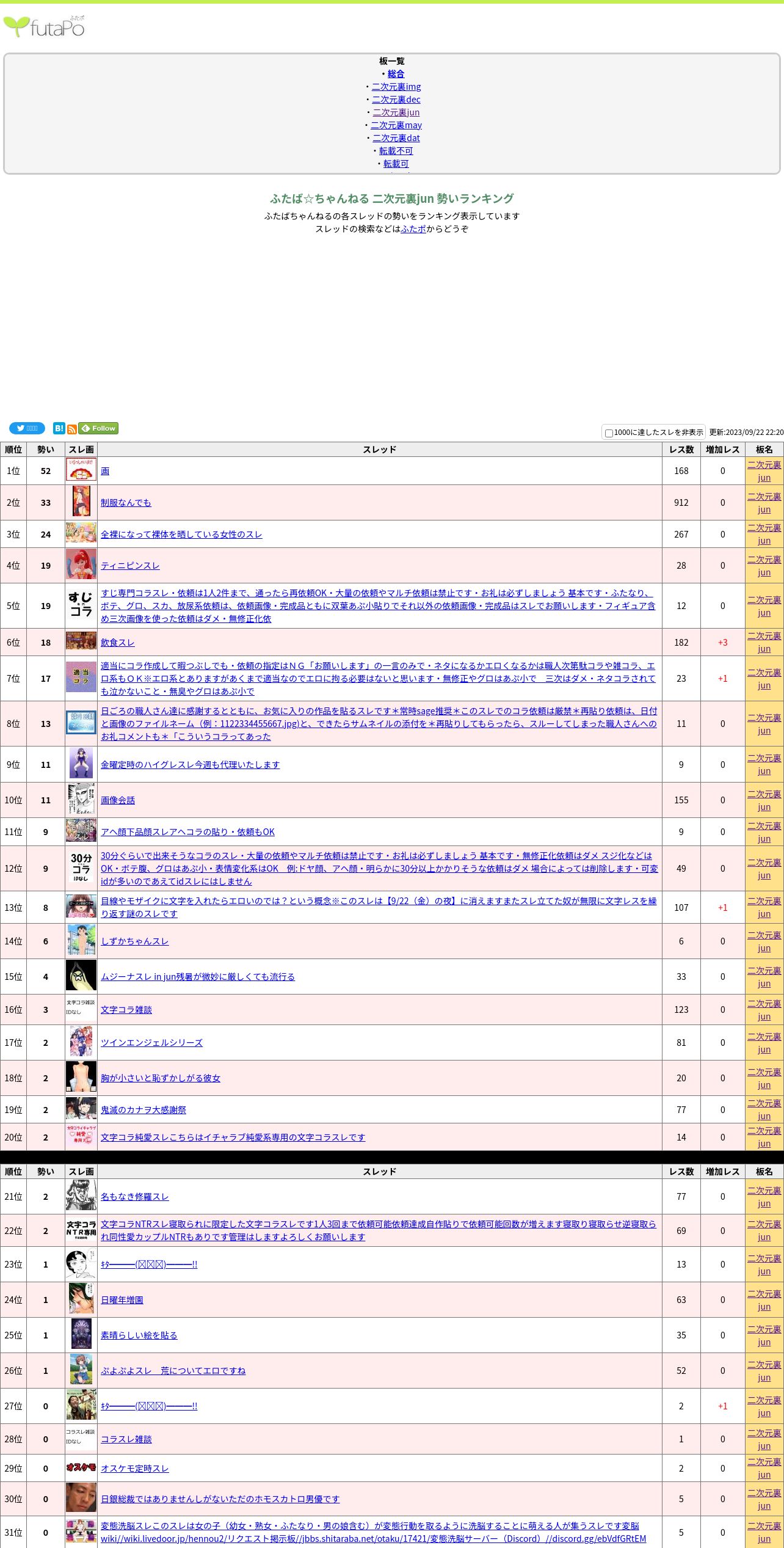The width and height of the screenshot is (784, 1548).
Task: Click the 板一覧 heading
Action: (x=392, y=61)
